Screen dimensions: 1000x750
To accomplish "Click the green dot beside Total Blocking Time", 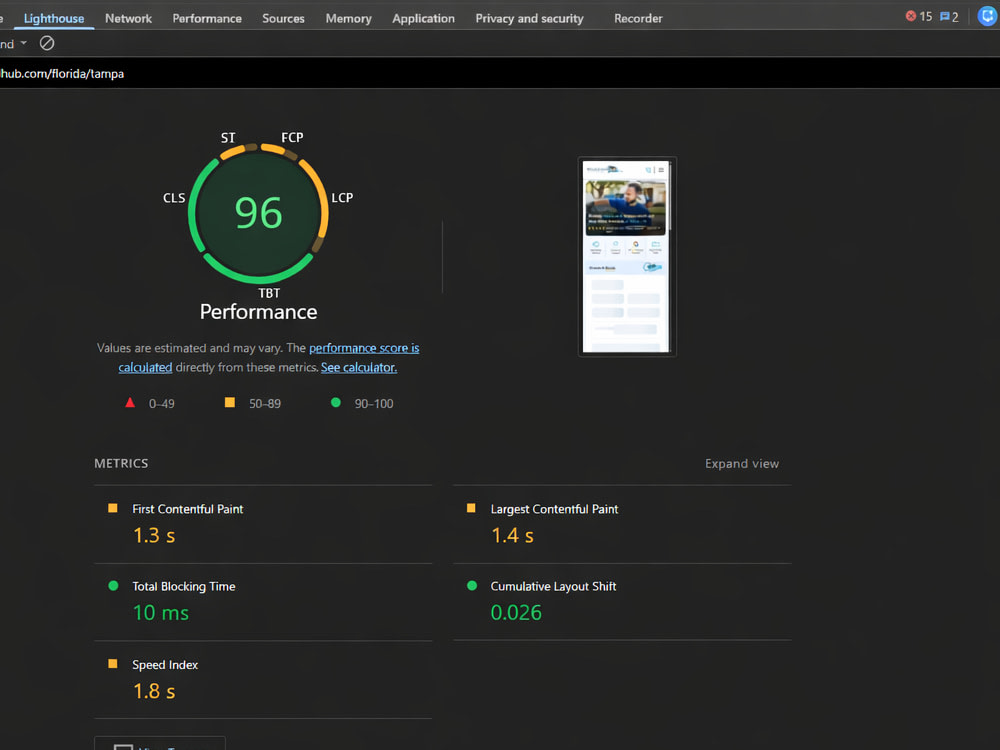I will pos(114,585).
